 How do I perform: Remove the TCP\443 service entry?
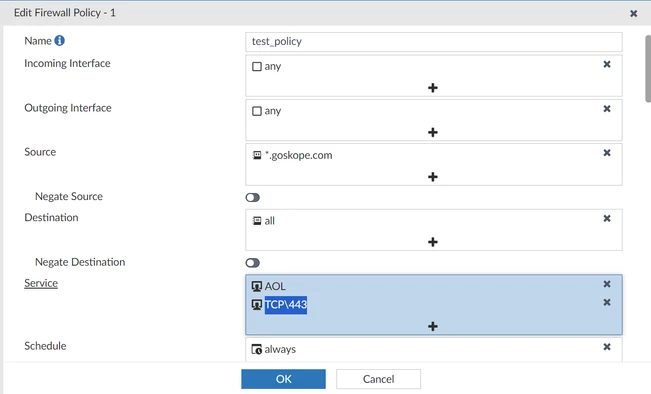click(607, 302)
